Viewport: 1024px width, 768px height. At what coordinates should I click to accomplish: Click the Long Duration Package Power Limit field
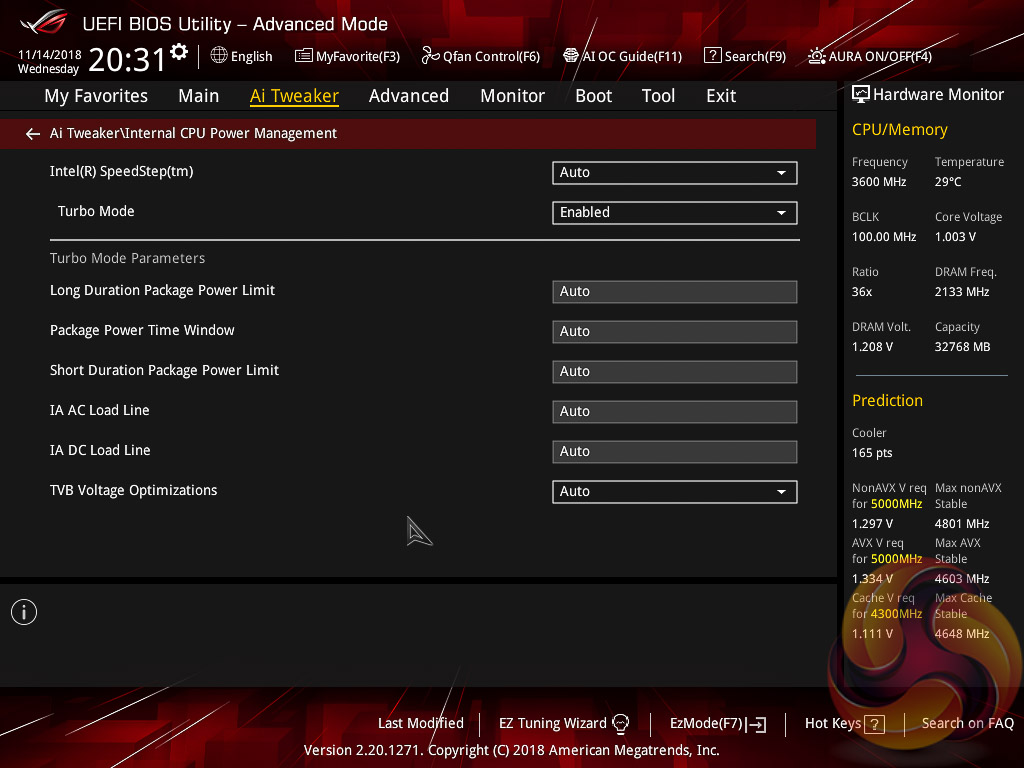(674, 292)
